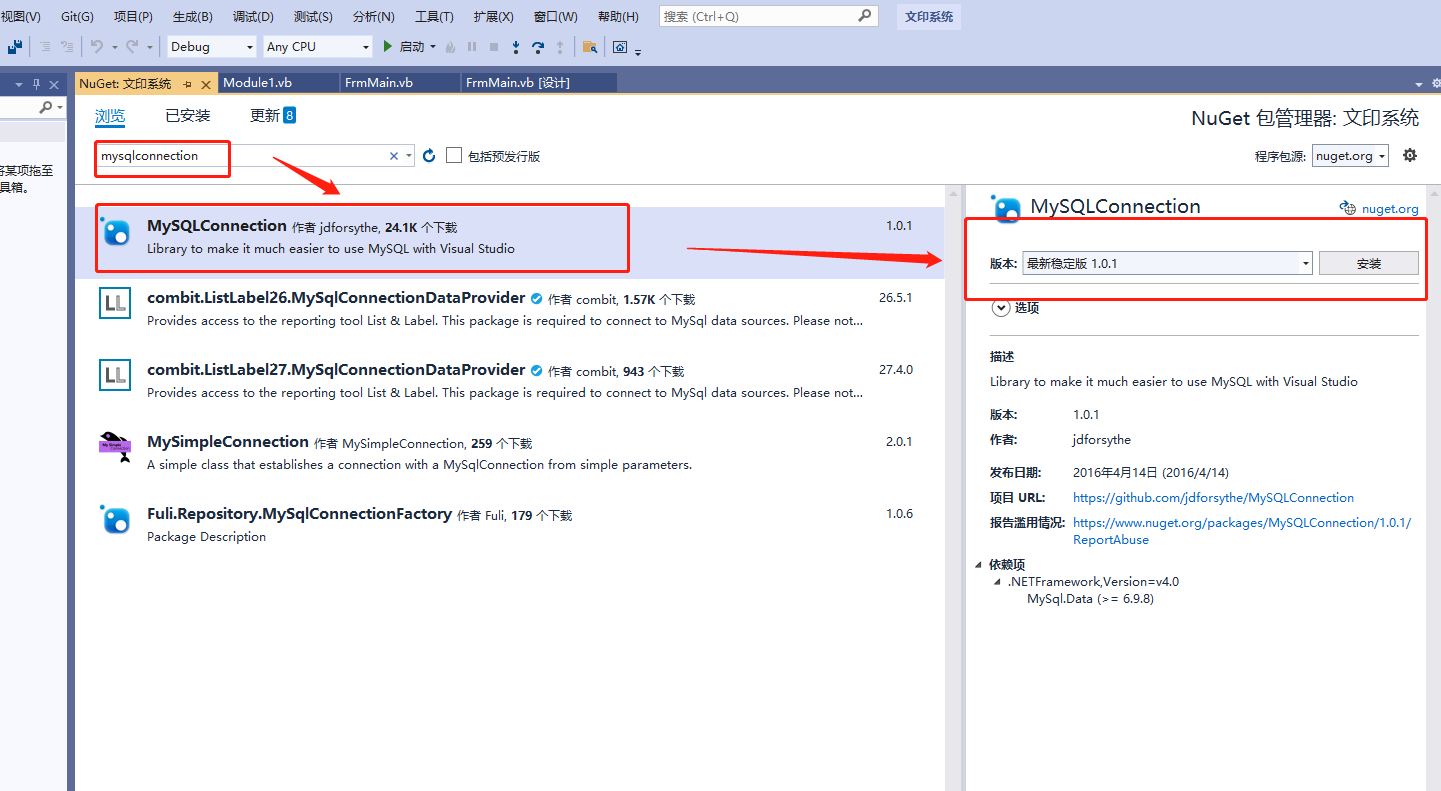Switch to the 已安装 tab

188,116
